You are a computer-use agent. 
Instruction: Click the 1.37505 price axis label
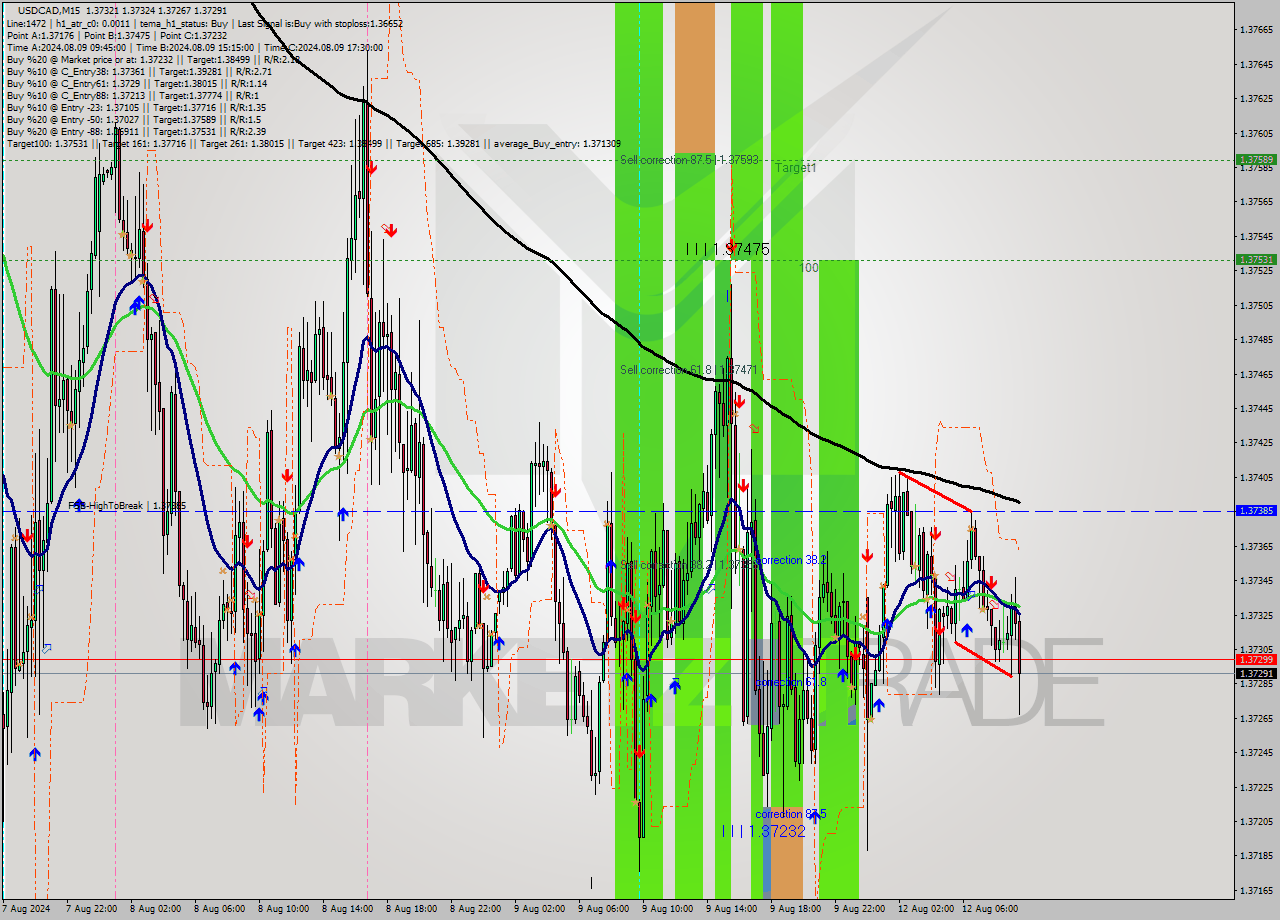point(1256,305)
